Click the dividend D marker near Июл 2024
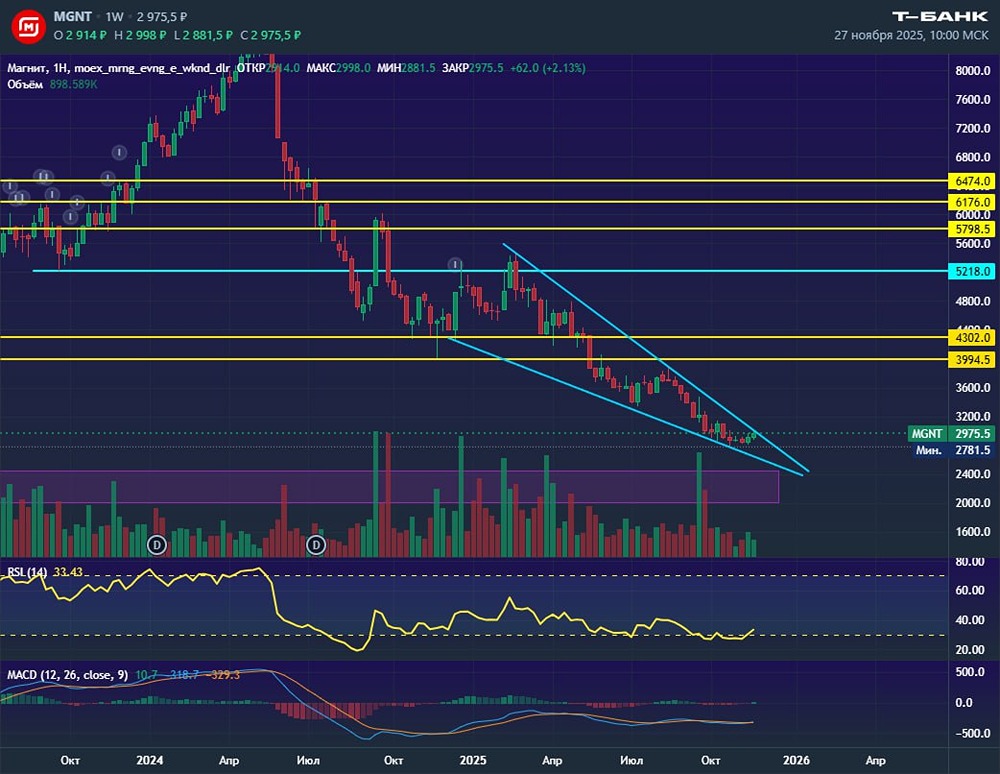The image size is (1000, 774). pyautogui.click(x=316, y=545)
